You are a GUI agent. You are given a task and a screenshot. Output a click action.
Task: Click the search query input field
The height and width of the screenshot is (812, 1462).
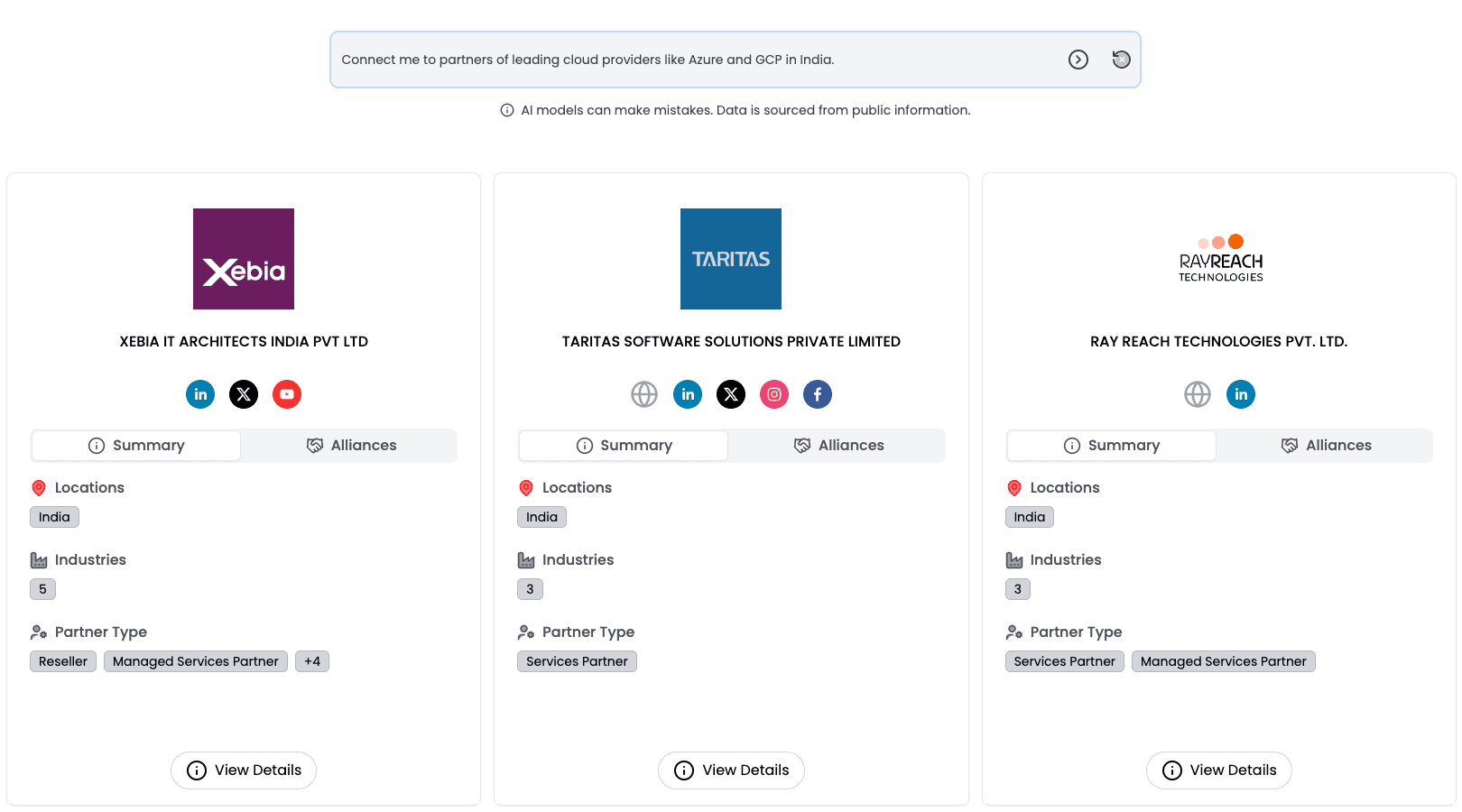[x=695, y=60]
